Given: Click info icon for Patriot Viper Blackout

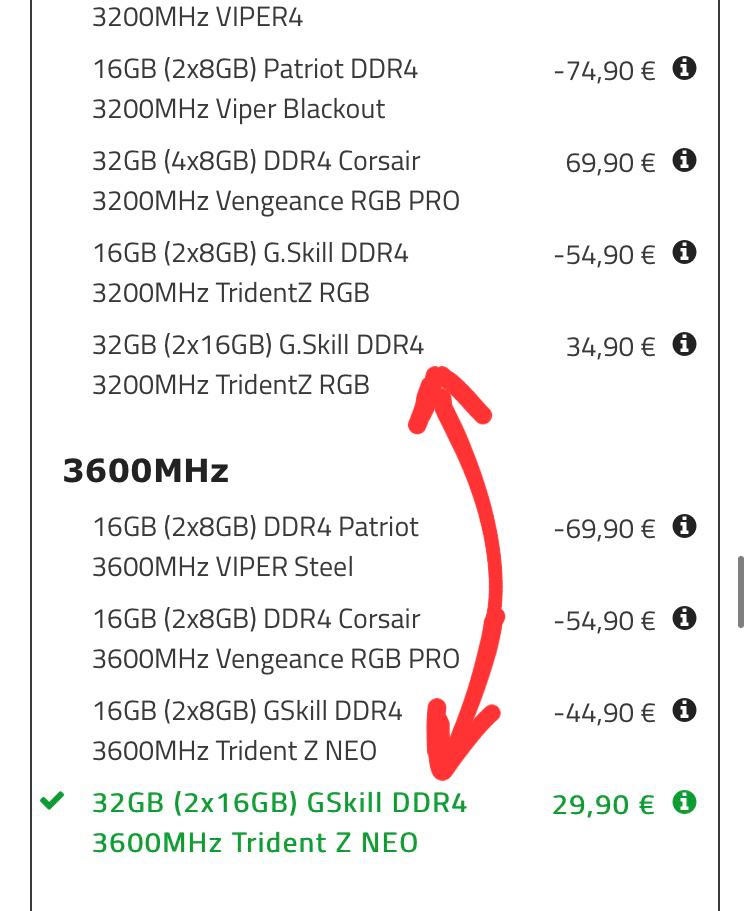Looking at the screenshot, I should coord(684,69).
